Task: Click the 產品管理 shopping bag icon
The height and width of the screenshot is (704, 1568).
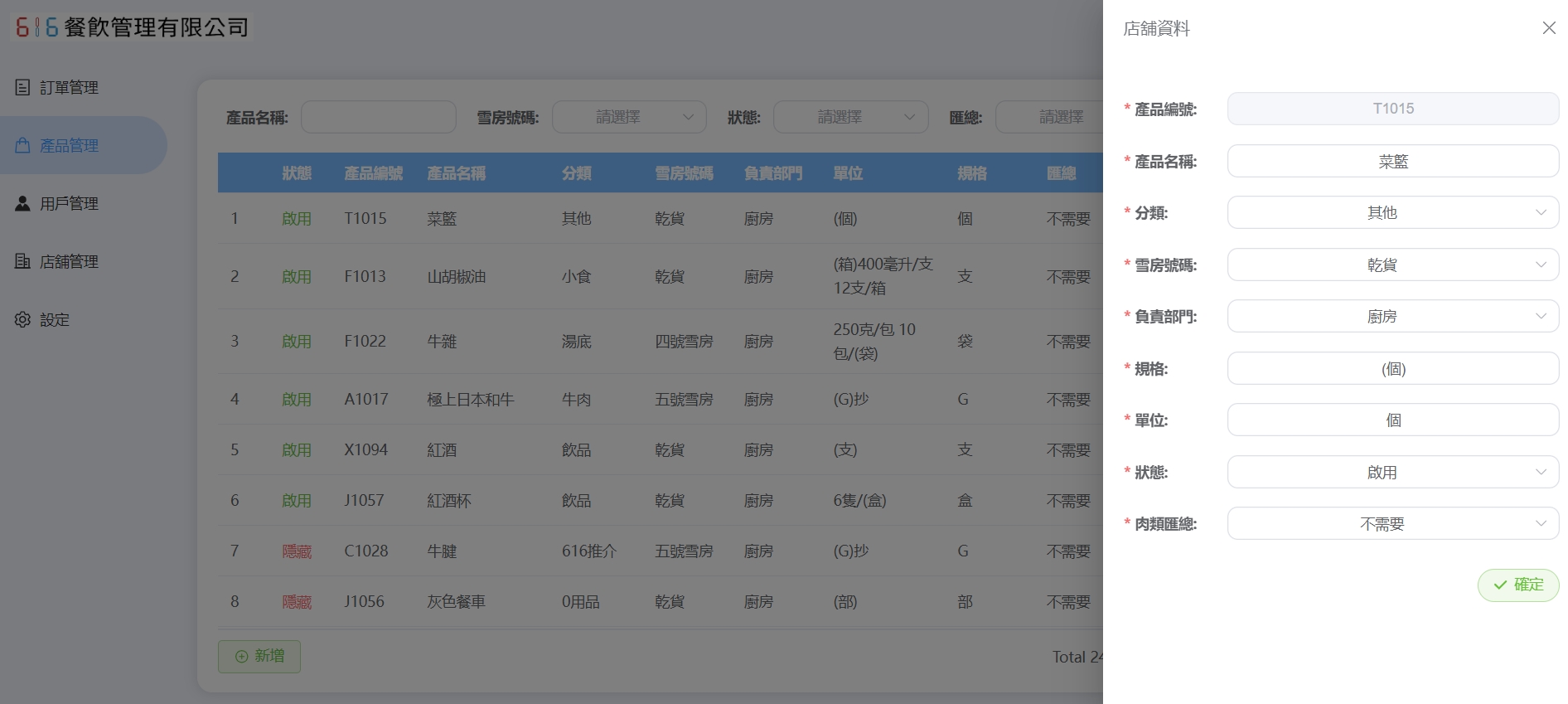Action: (23, 145)
